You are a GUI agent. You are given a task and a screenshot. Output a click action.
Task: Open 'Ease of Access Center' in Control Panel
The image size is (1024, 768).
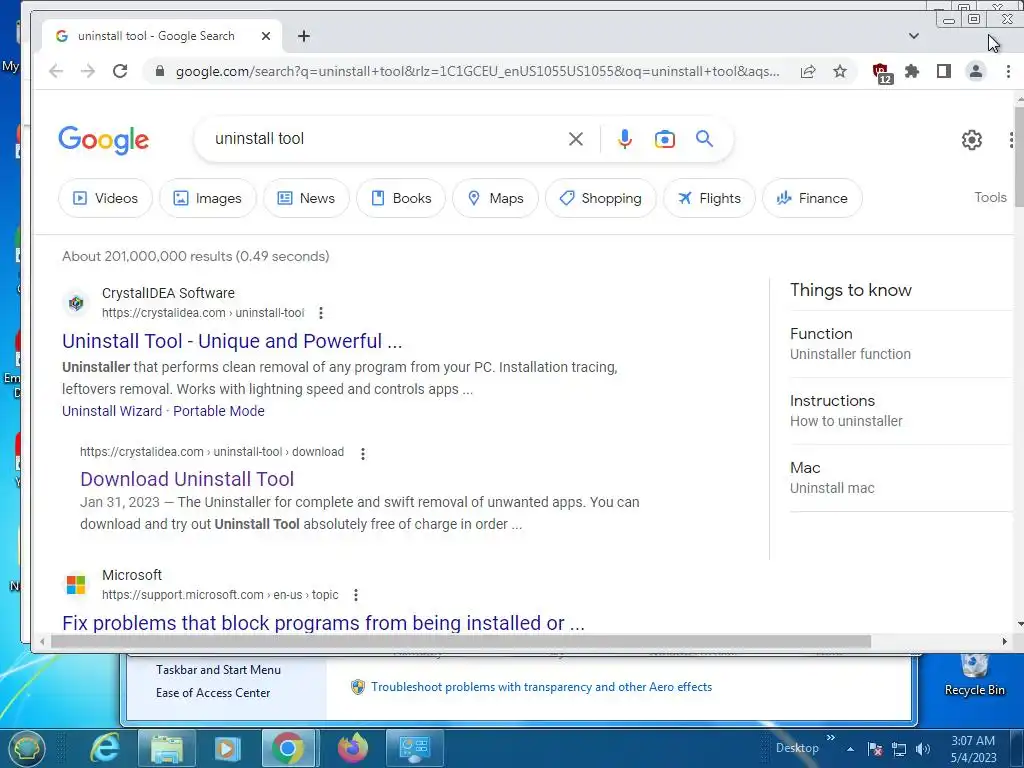[x=213, y=692]
